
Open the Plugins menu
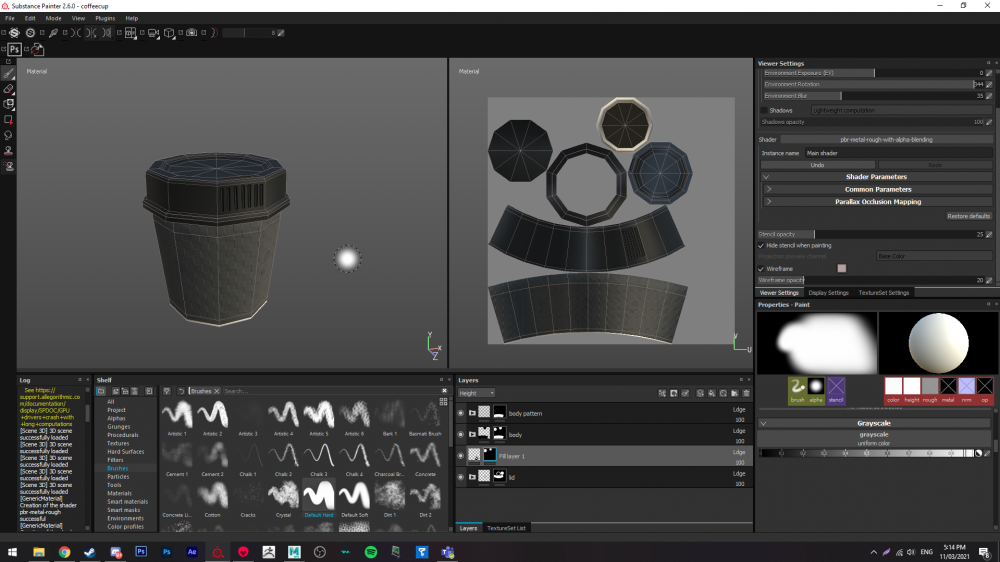[105, 18]
